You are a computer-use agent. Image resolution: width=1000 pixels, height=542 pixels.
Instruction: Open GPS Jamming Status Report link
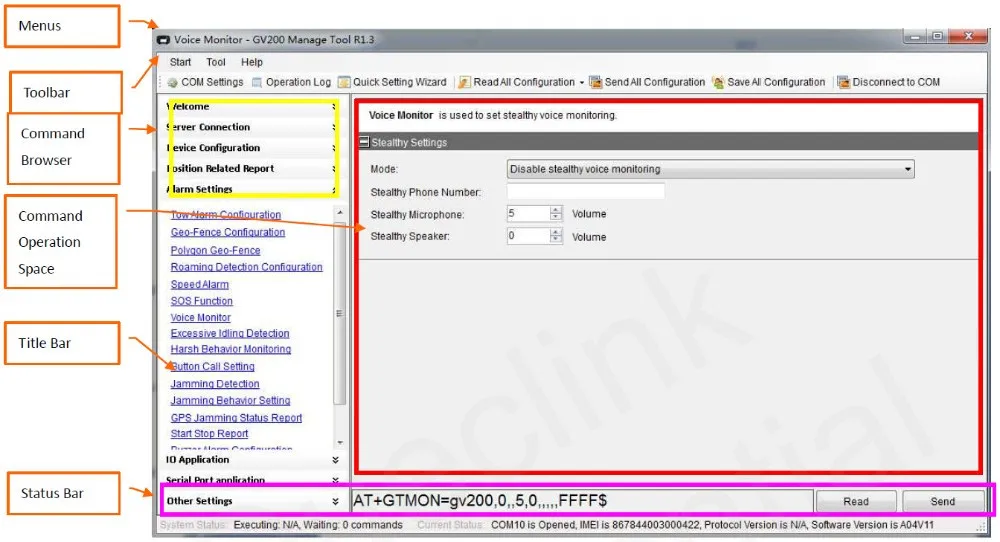pos(236,418)
